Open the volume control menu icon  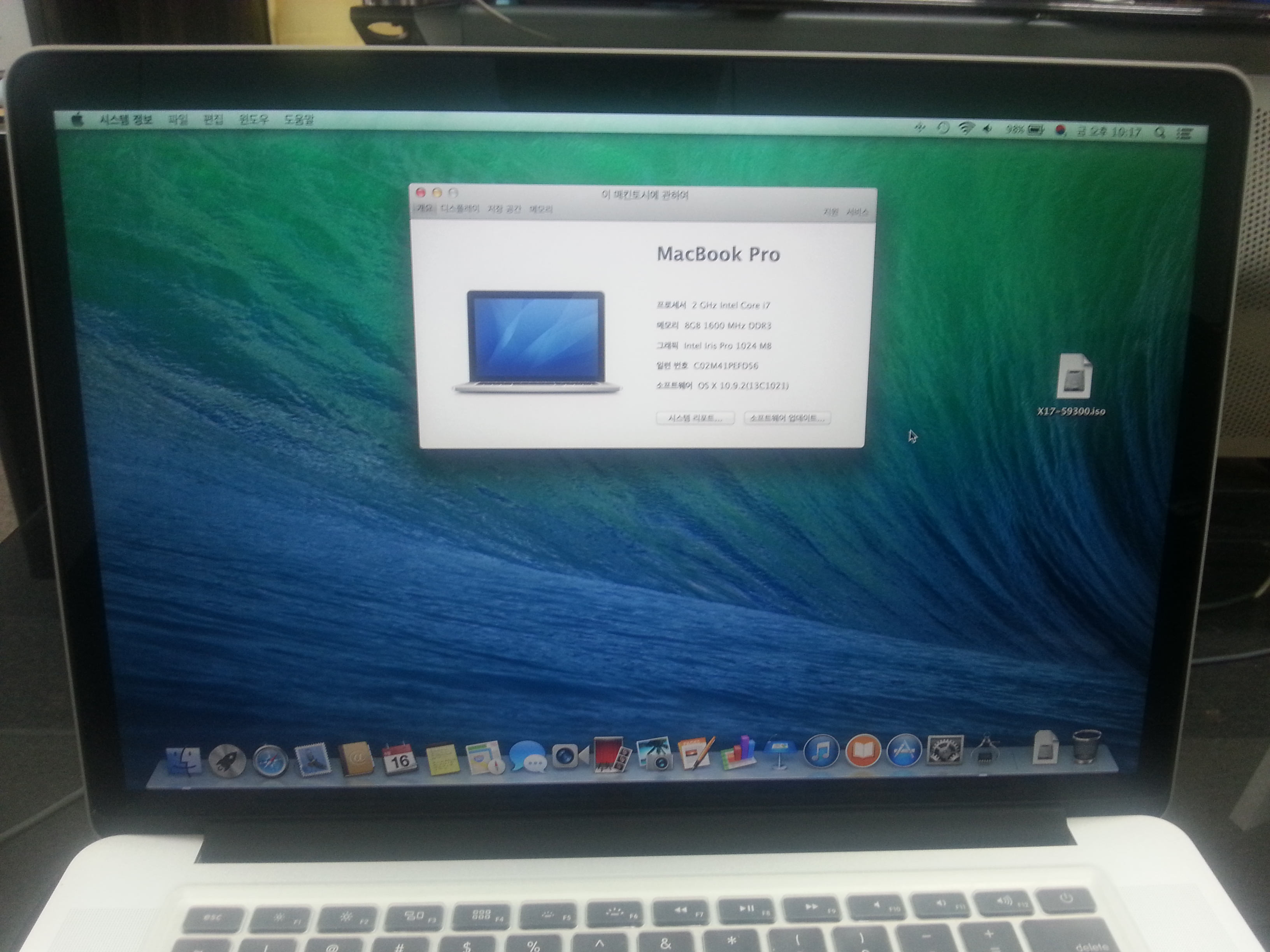[988, 129]
